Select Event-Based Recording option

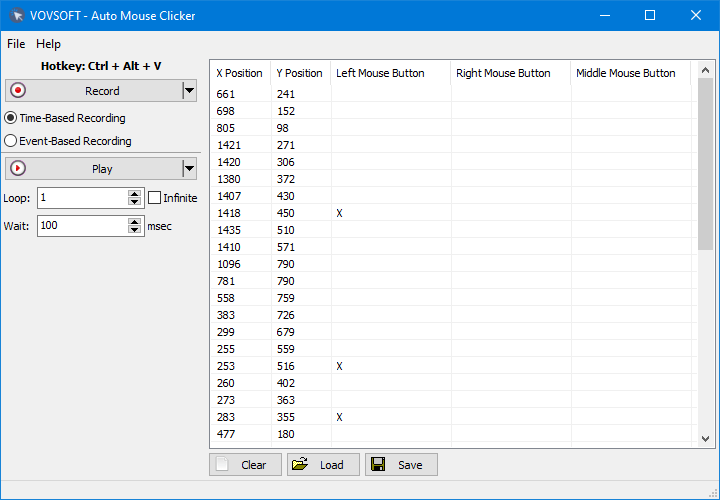(x=11, y=141)
